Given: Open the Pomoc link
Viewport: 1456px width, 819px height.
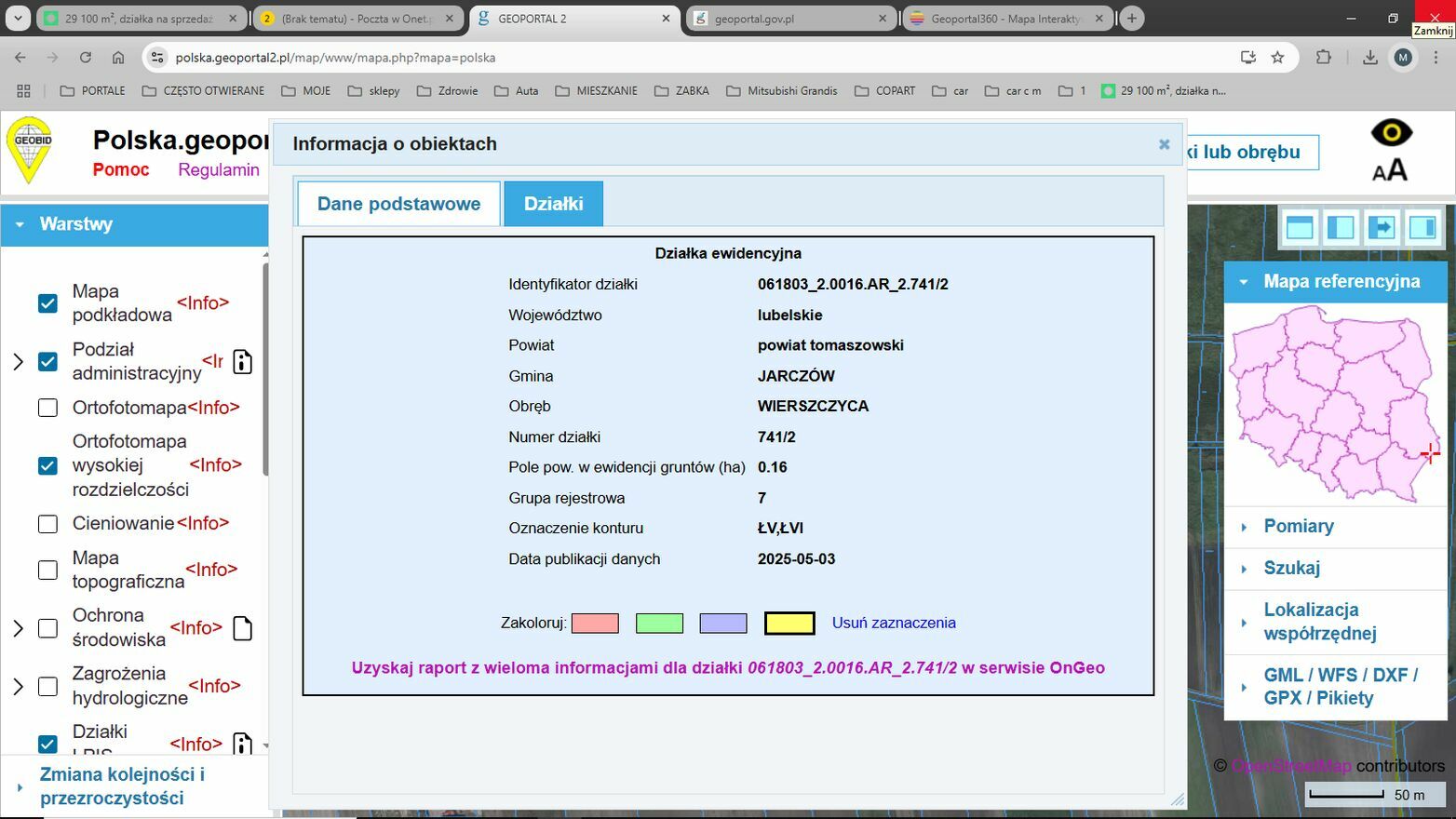Looking at the screenshot, I should 121,169.
